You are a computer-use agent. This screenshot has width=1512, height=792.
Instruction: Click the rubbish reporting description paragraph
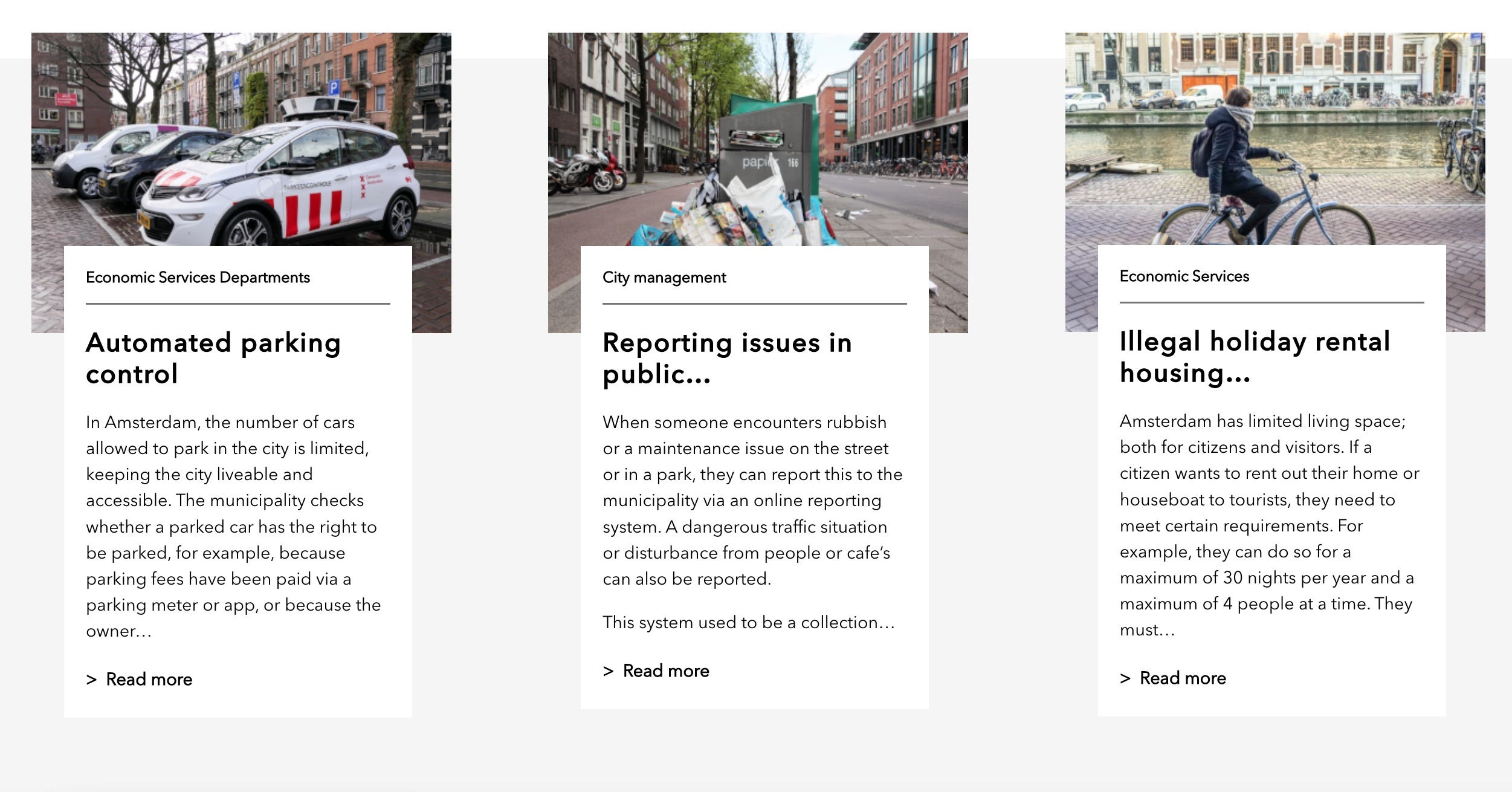[x=752, y=500]
